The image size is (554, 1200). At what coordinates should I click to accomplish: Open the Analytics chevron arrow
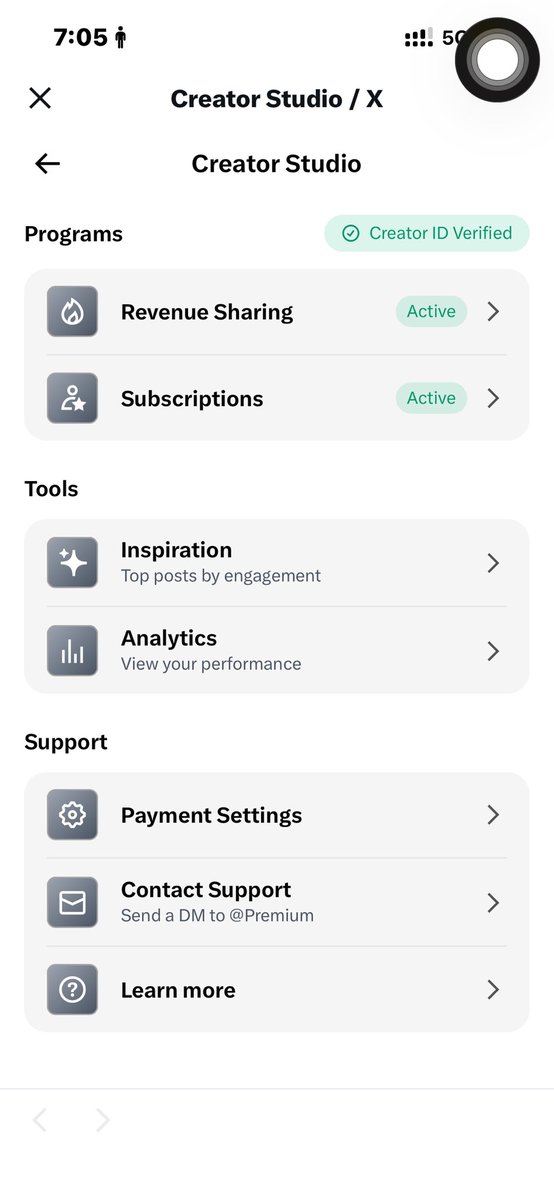coord(493,651)
